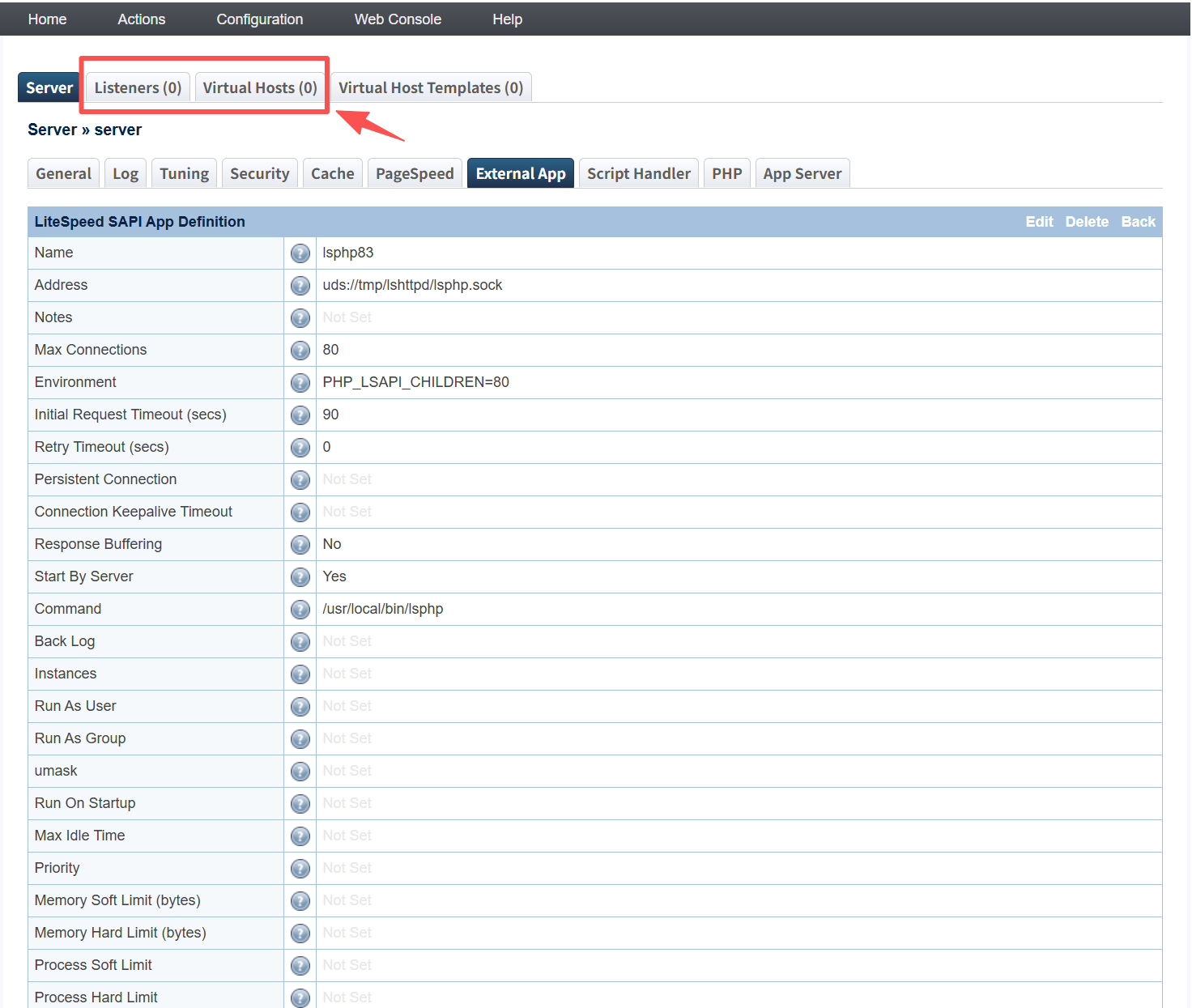Open the Web Console menu
The image size is (1192, 1008).
(x=398, y=19)
